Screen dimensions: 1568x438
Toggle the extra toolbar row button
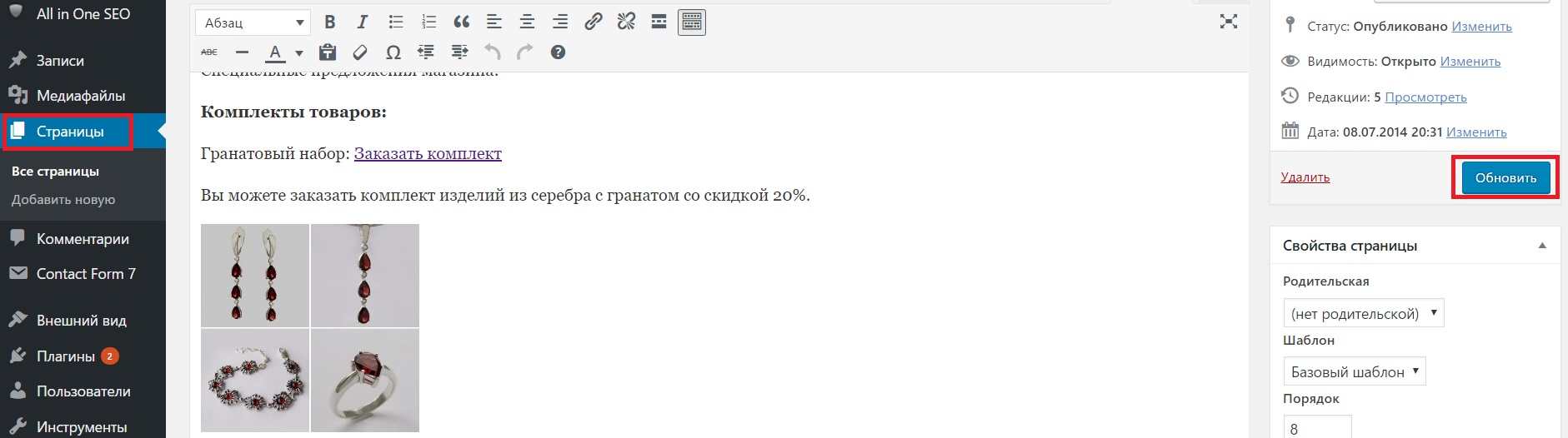[x=692, y=22]
